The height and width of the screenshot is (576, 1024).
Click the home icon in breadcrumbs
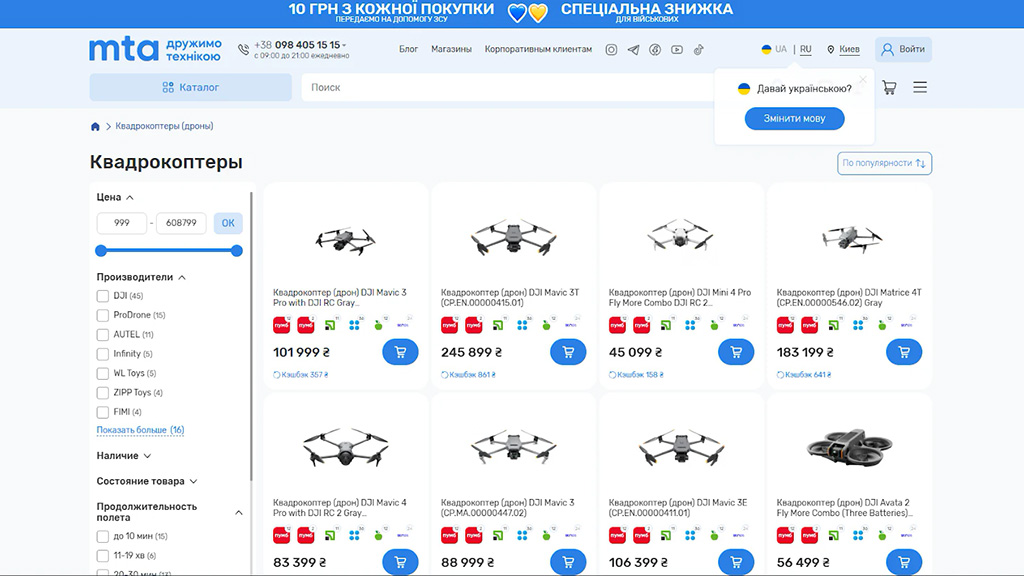pyautogui.click(x=96, y=126)
